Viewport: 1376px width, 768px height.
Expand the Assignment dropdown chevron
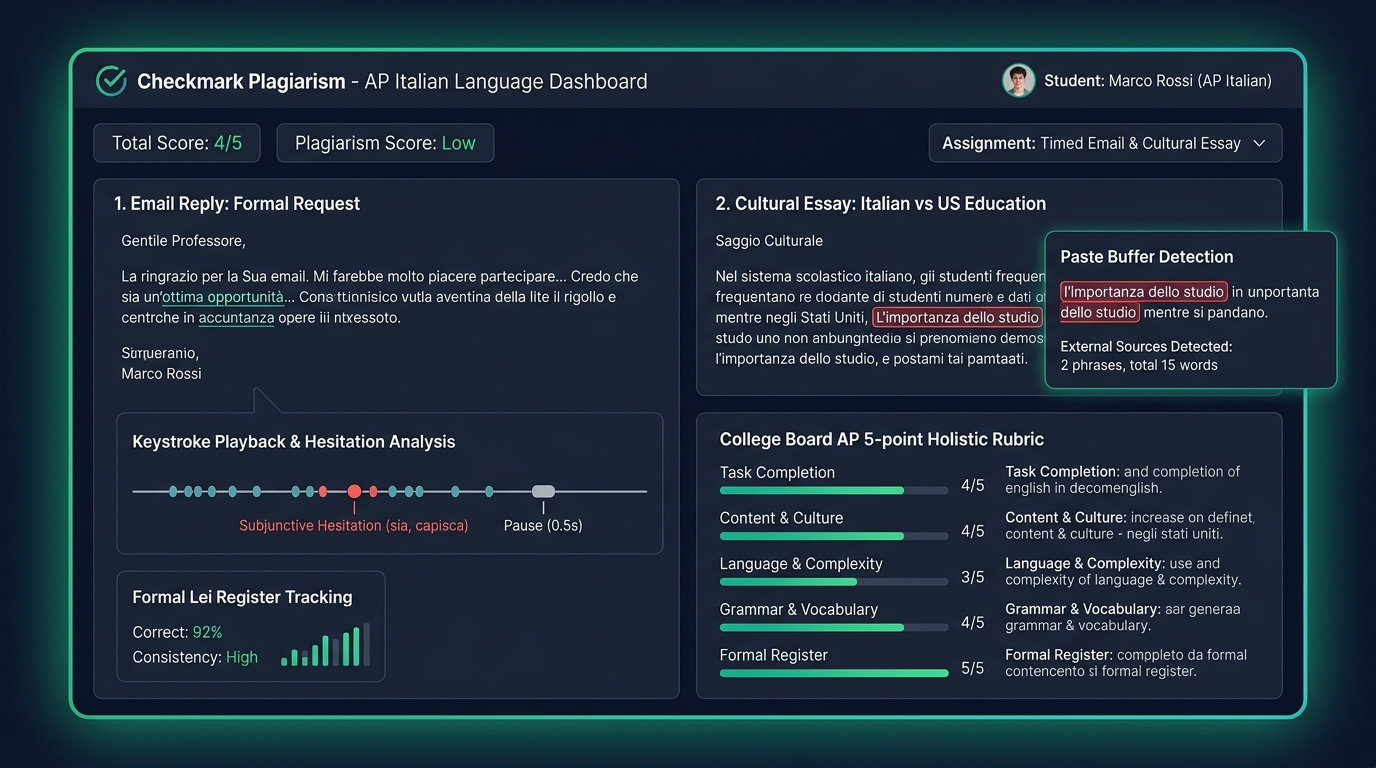(x=1259, y=143)
